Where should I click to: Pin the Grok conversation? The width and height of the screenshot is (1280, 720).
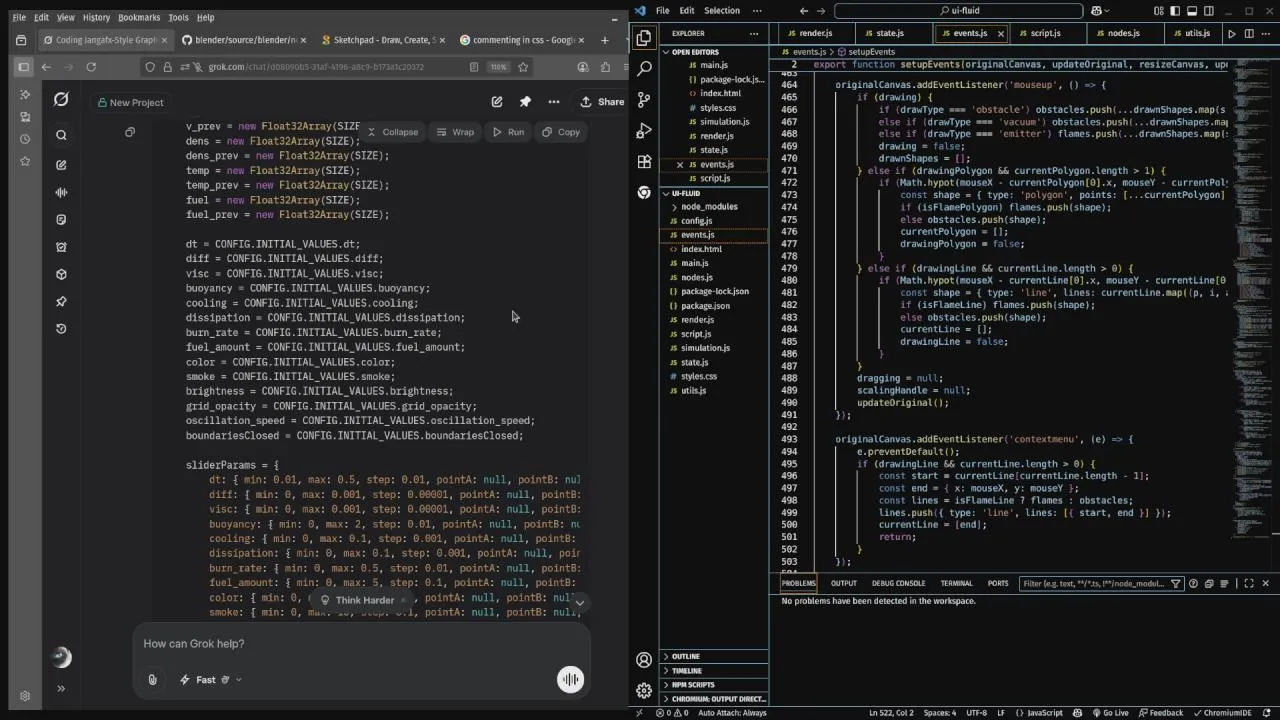(525, 101)
